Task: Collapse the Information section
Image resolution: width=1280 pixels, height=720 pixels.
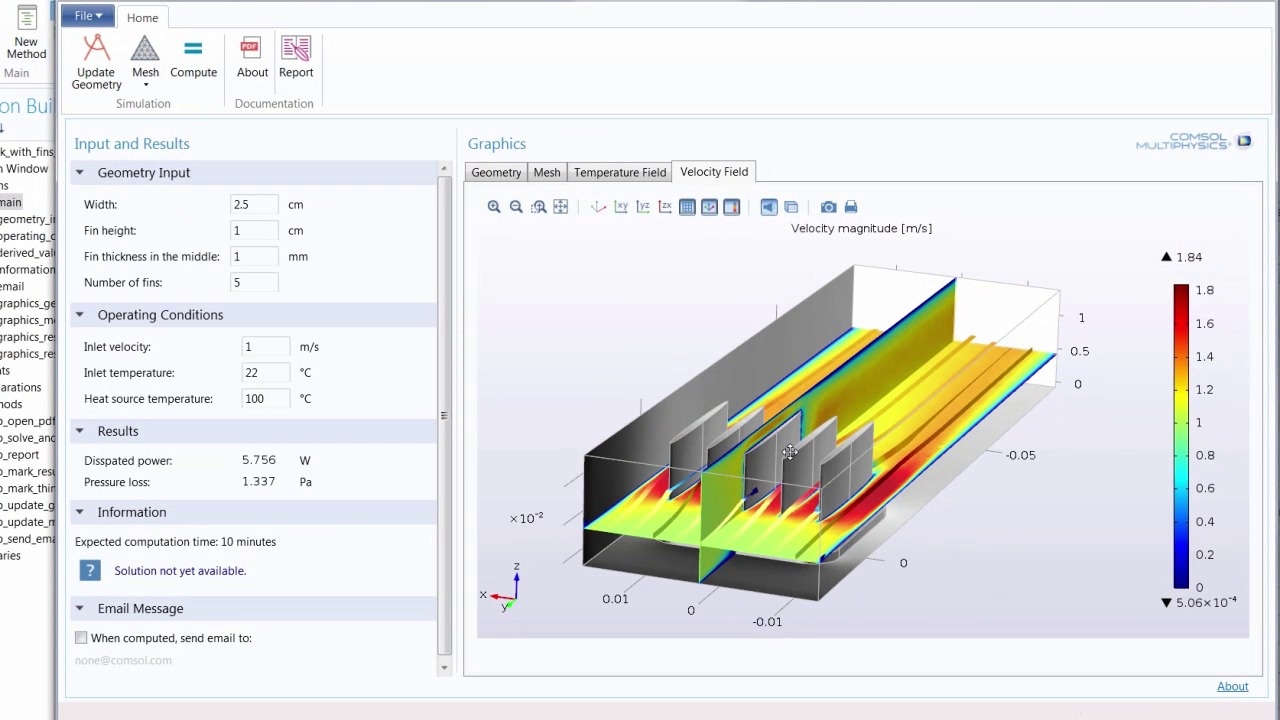Action: click(x=79, y=512)
